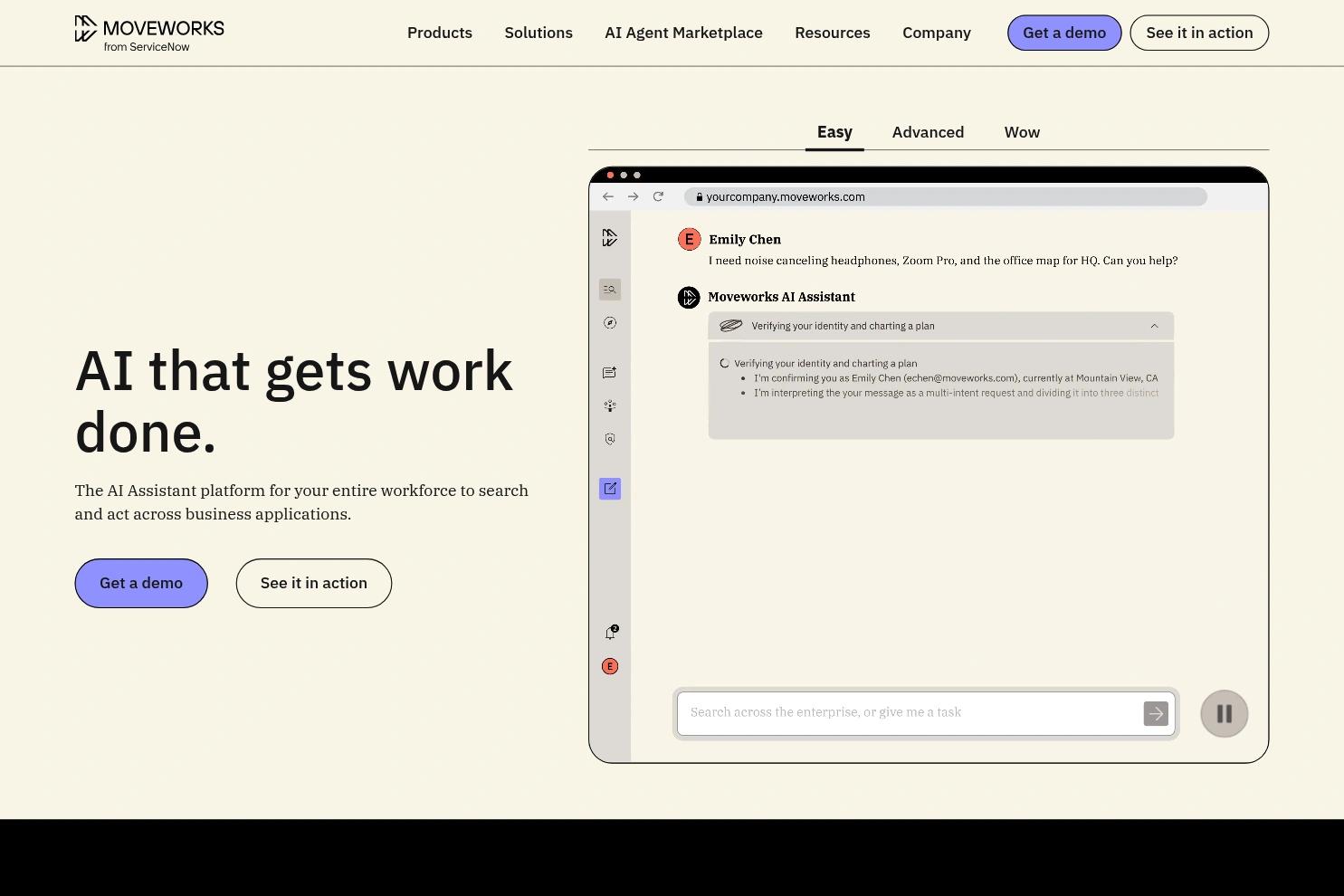The height and width of the screenshot is (896, 1344).
Task: Switch to the Wow demo tab
Action: coord(1022,132)
